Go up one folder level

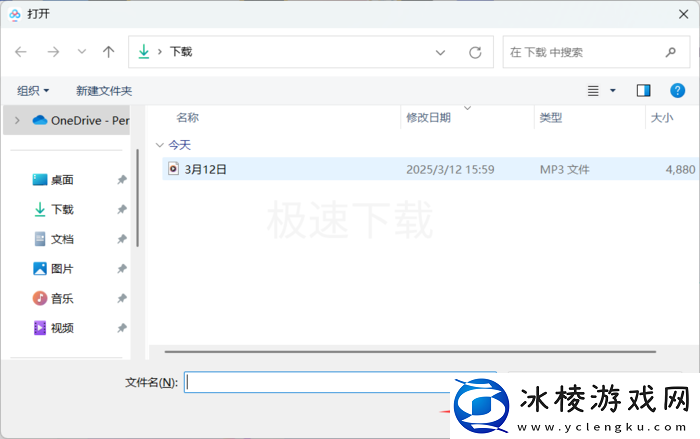pos(108,52)
